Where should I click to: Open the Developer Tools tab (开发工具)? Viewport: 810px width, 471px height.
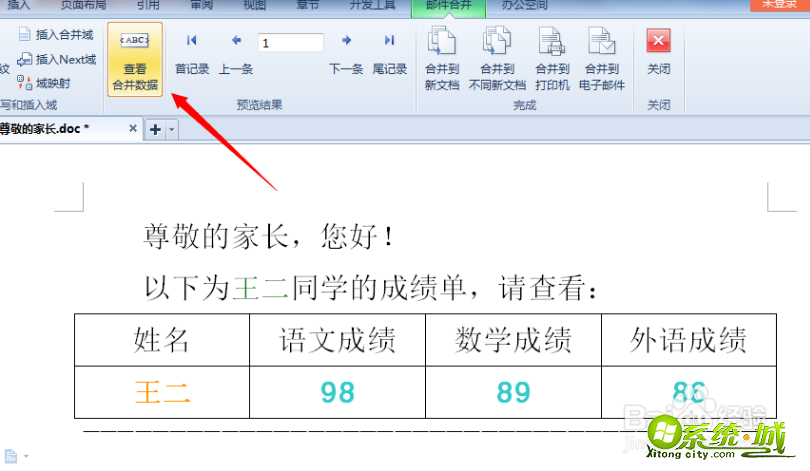(x=372, y=5)
